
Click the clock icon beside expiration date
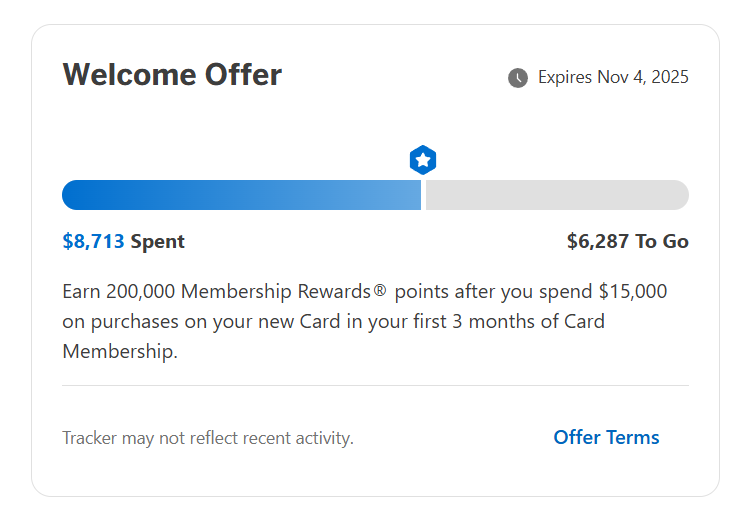click(518, 78)
